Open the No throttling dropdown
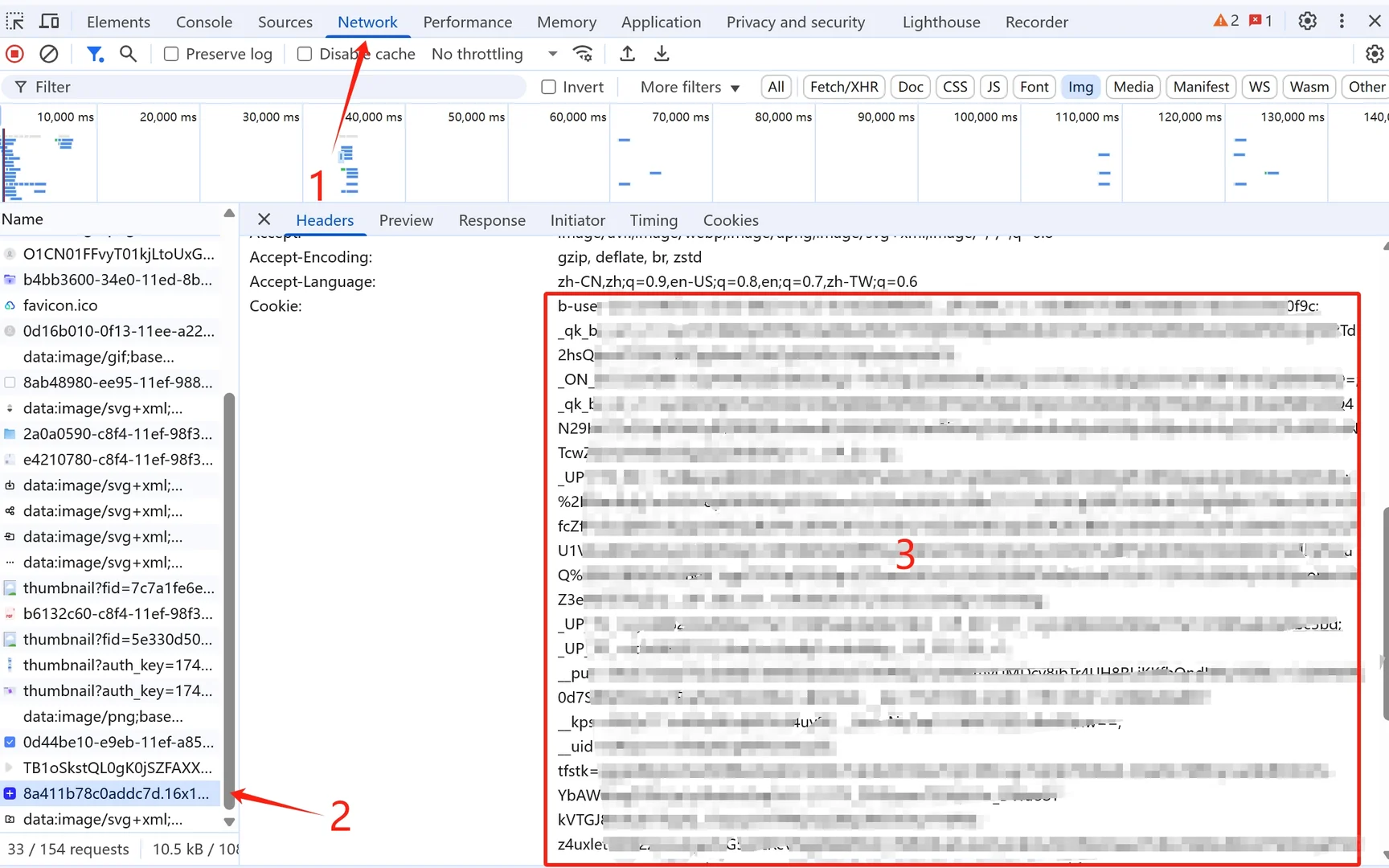The height and width of the screenshot is (868, 1389). tap(494, 54)
